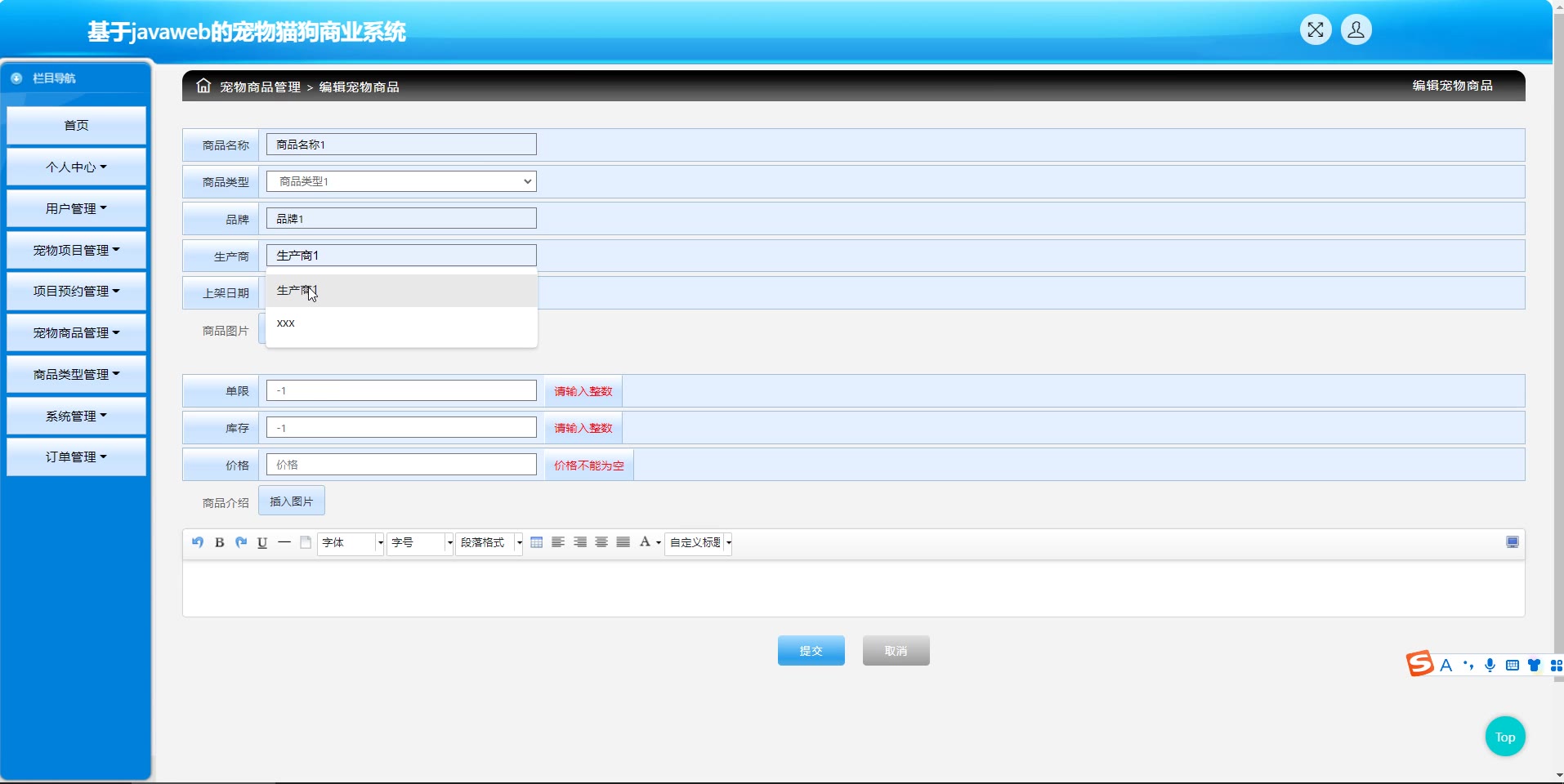Go to 首页 in the sidebar

(76, 126)
